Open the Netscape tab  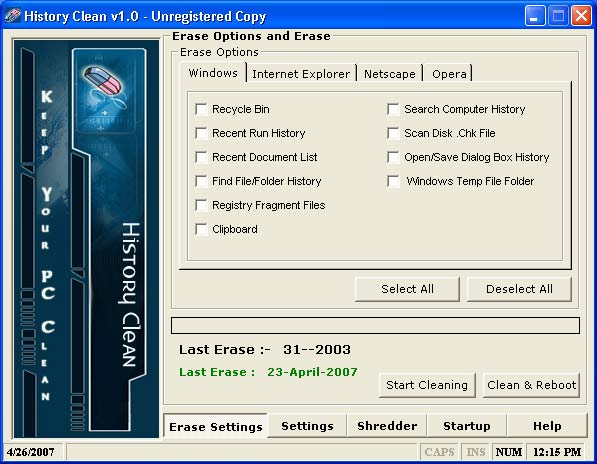point(389,74)
